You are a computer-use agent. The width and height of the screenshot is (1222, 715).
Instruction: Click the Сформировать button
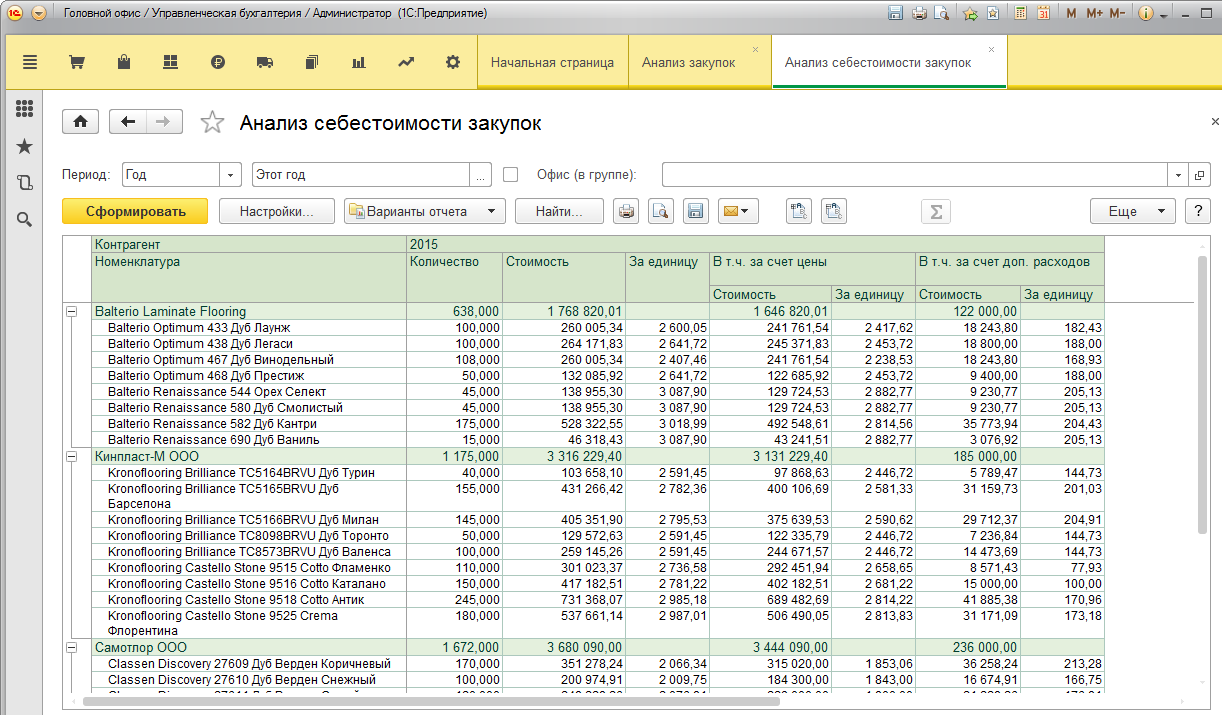(x=135, y=211)
